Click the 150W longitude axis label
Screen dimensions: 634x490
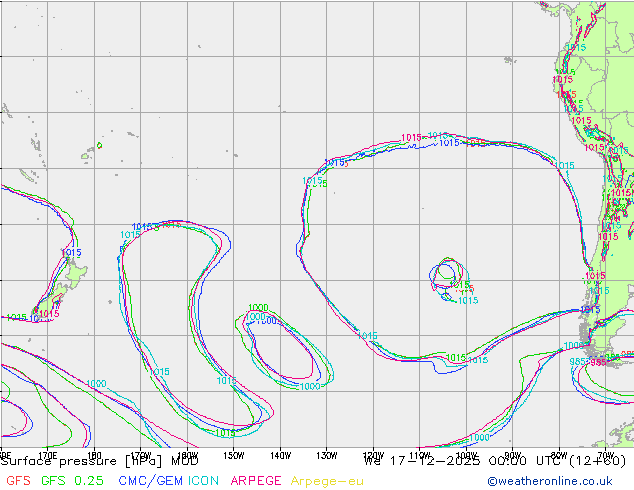[234, 456]
